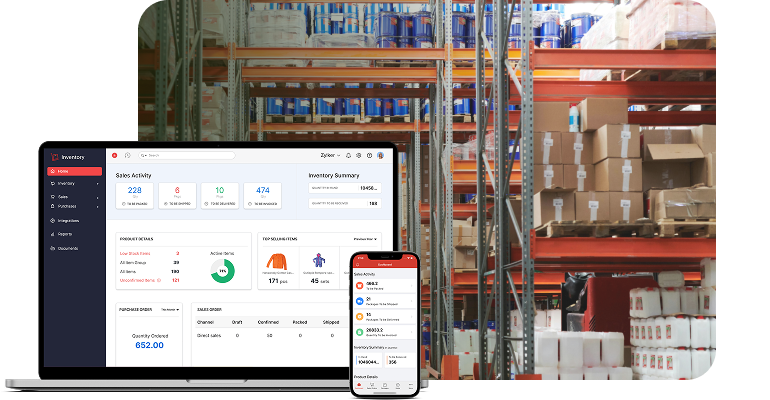Click the Inventory logo icon in sidebar
Screen dimensions: 770x400
(x=54, y=156)
